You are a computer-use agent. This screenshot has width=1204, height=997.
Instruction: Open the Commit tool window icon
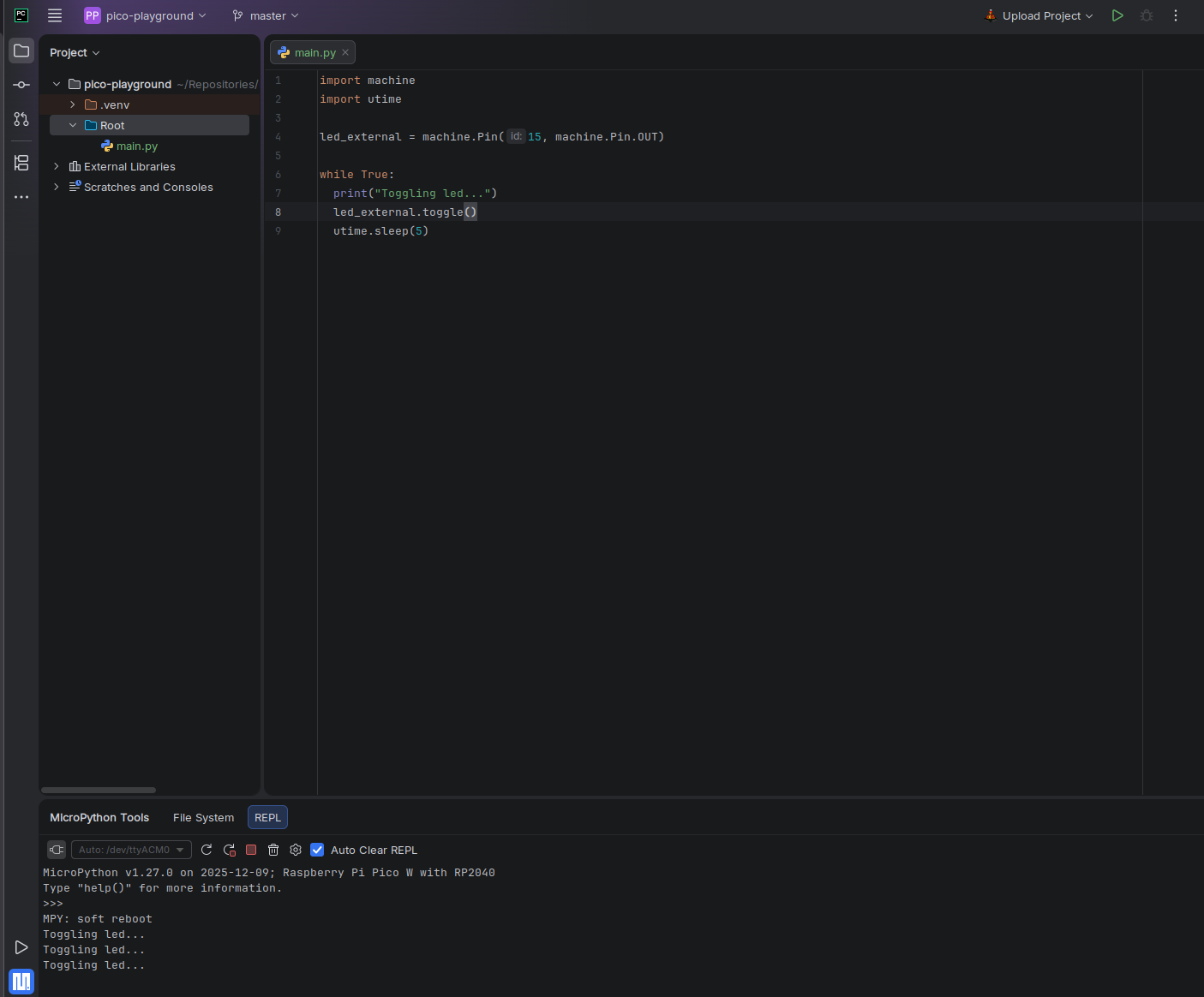pyautogui.click(x=21, y=85)
